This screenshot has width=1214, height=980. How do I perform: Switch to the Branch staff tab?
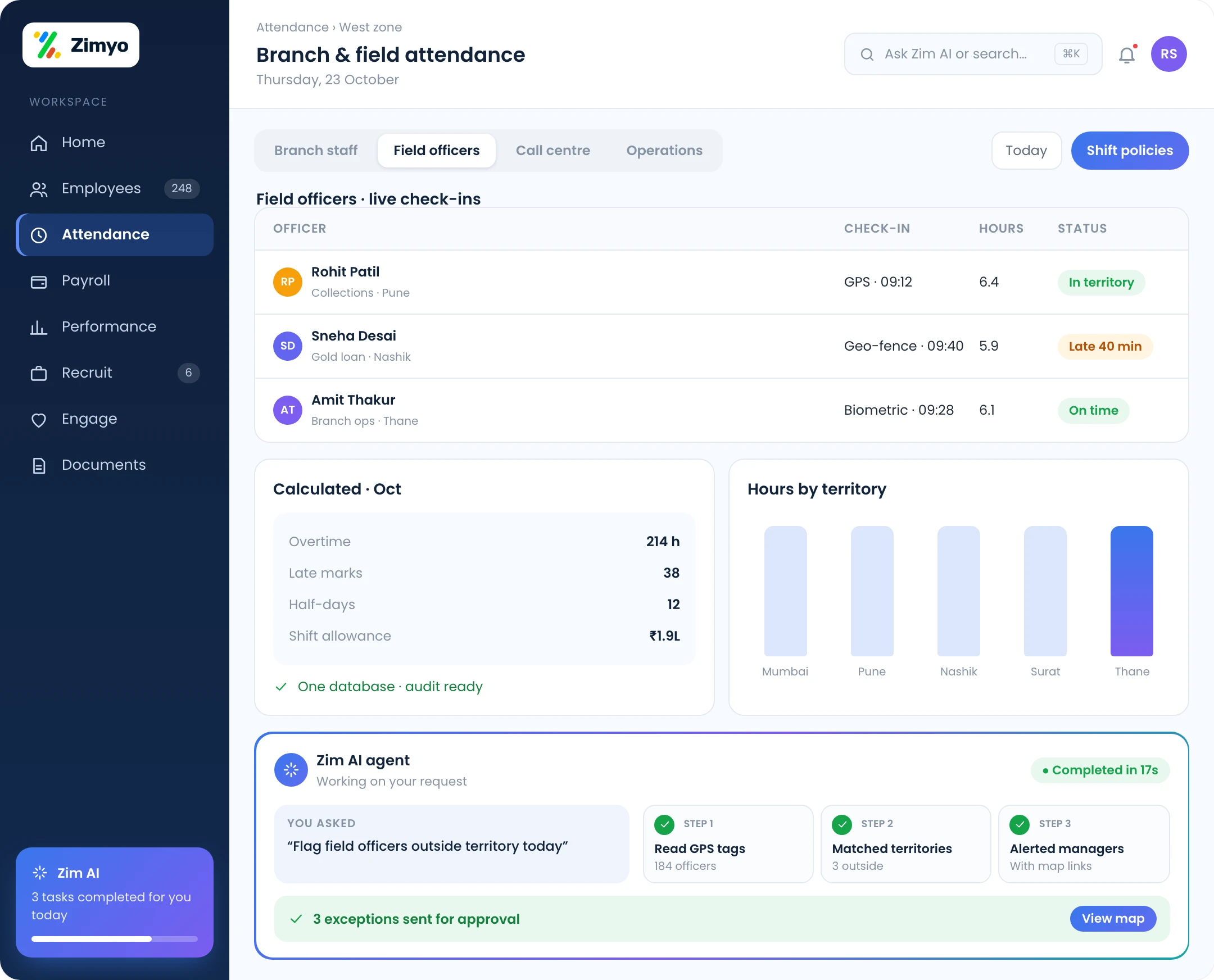316,151
